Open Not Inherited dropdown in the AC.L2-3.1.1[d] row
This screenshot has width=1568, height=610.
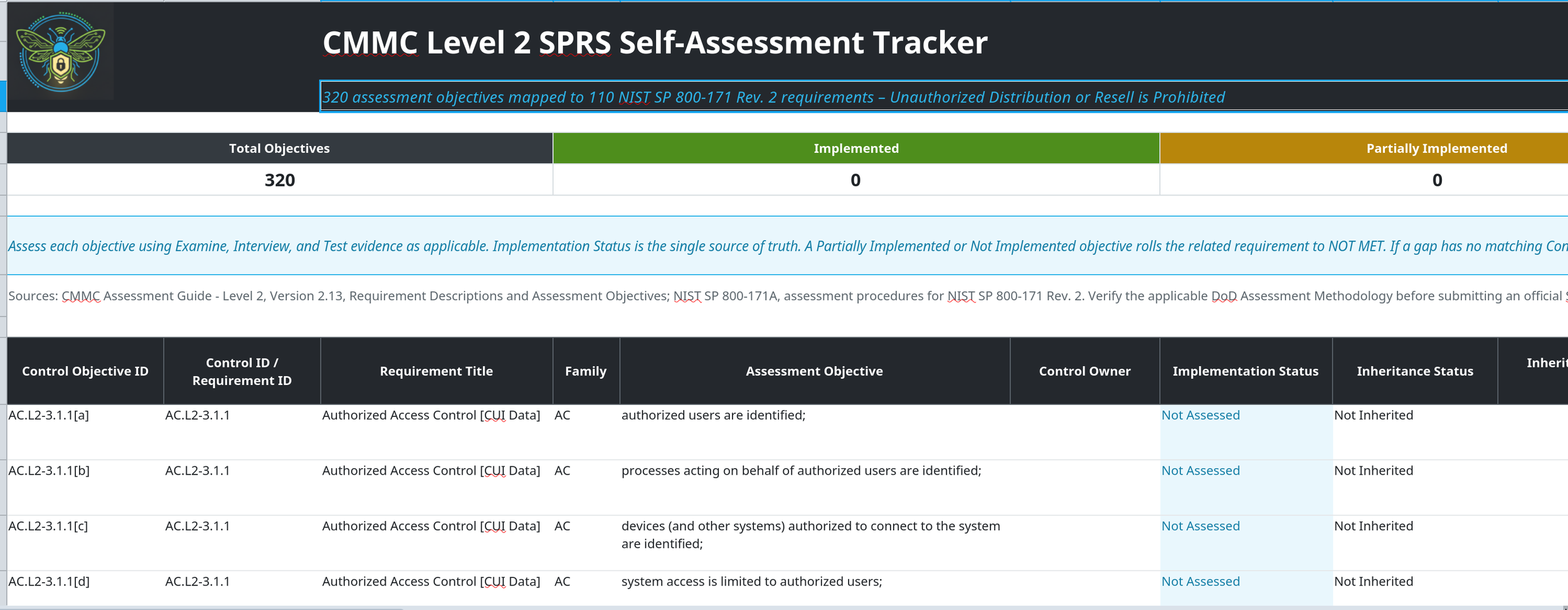1415,588
